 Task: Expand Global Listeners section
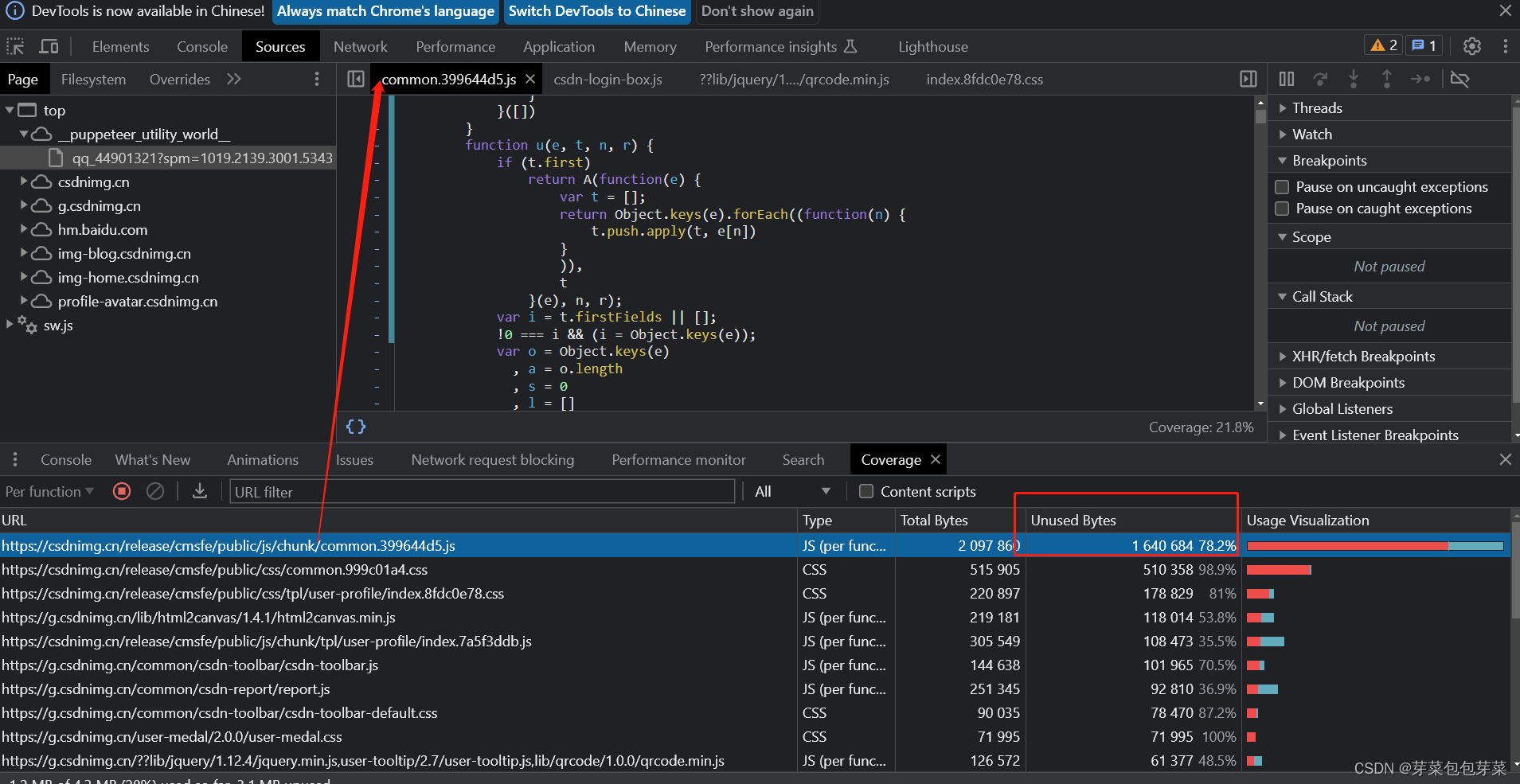pos(1389,408)
